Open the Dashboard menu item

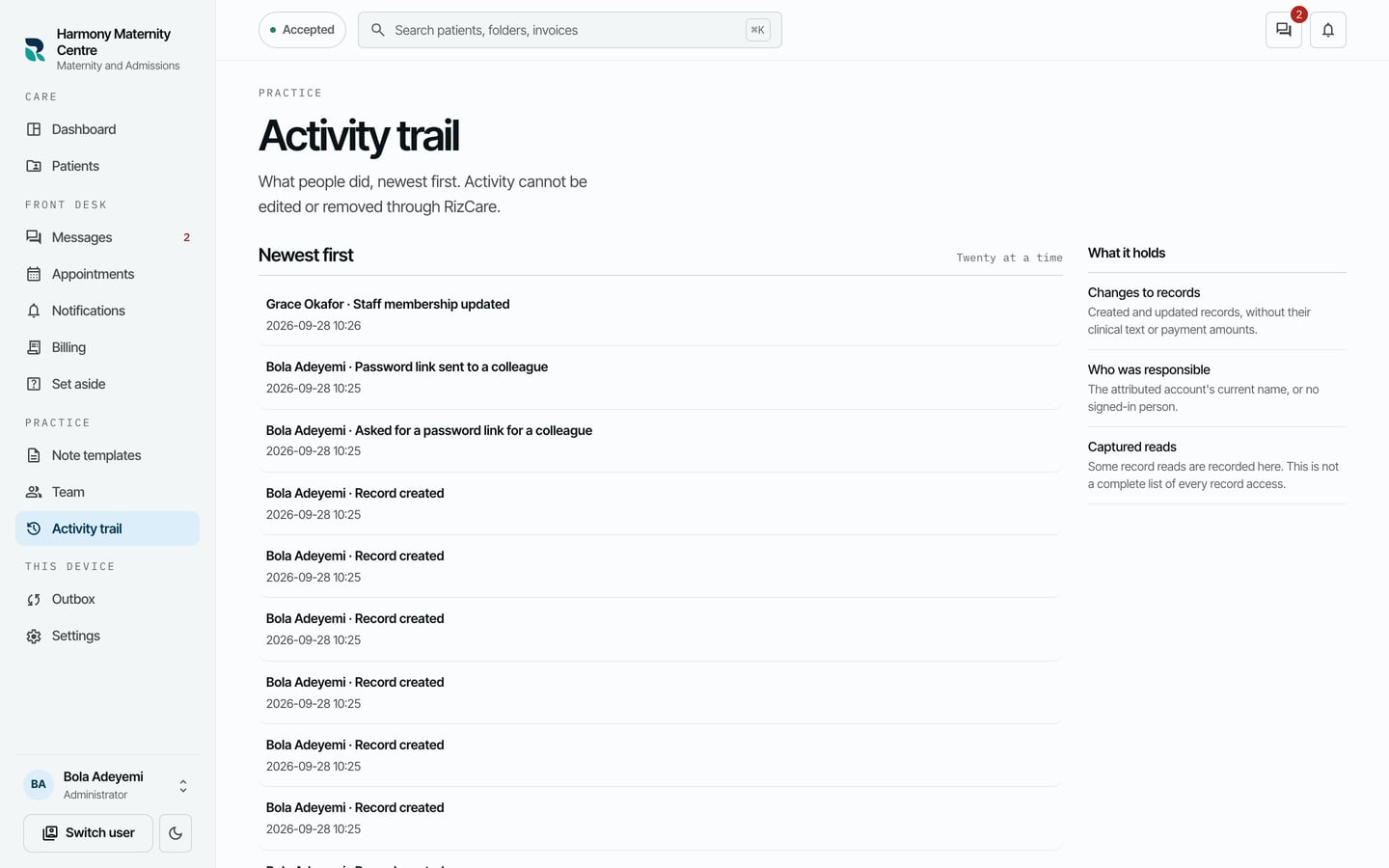point(107,129)
